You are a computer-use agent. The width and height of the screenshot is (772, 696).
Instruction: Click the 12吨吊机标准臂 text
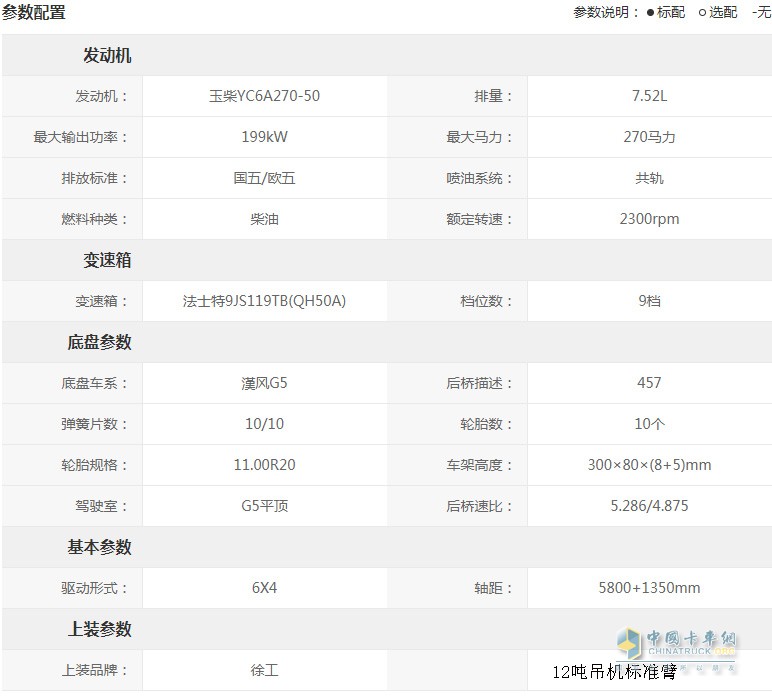click(614, 672)
